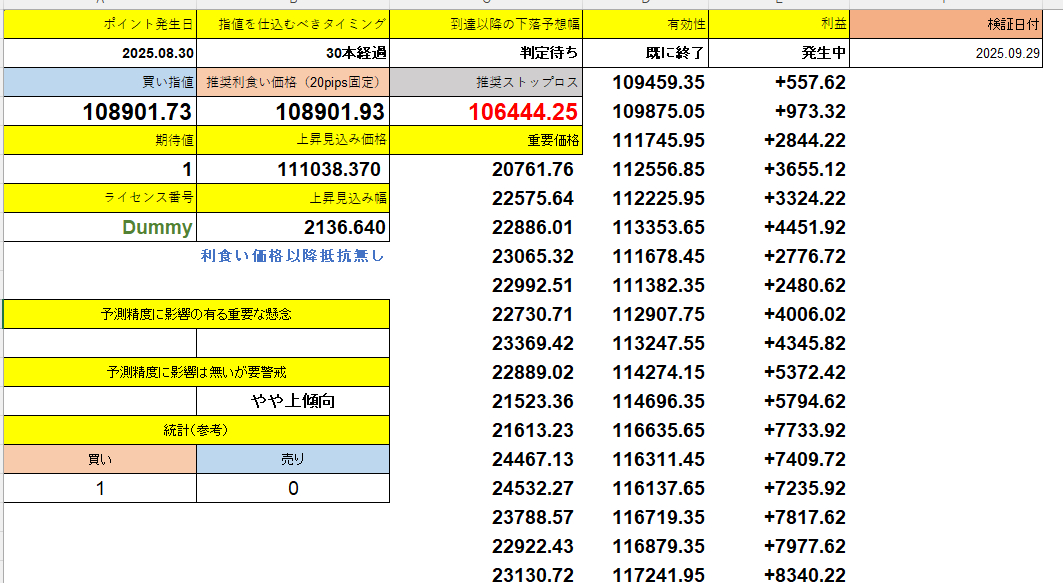Select the 統計(参考) yellow header
This screenshot has width=1063, height=583.
(196, 430)
